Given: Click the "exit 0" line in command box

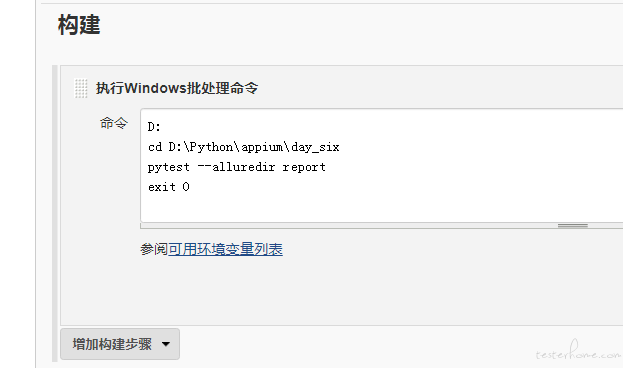Looking at the screenshot, I should [168, 187].
